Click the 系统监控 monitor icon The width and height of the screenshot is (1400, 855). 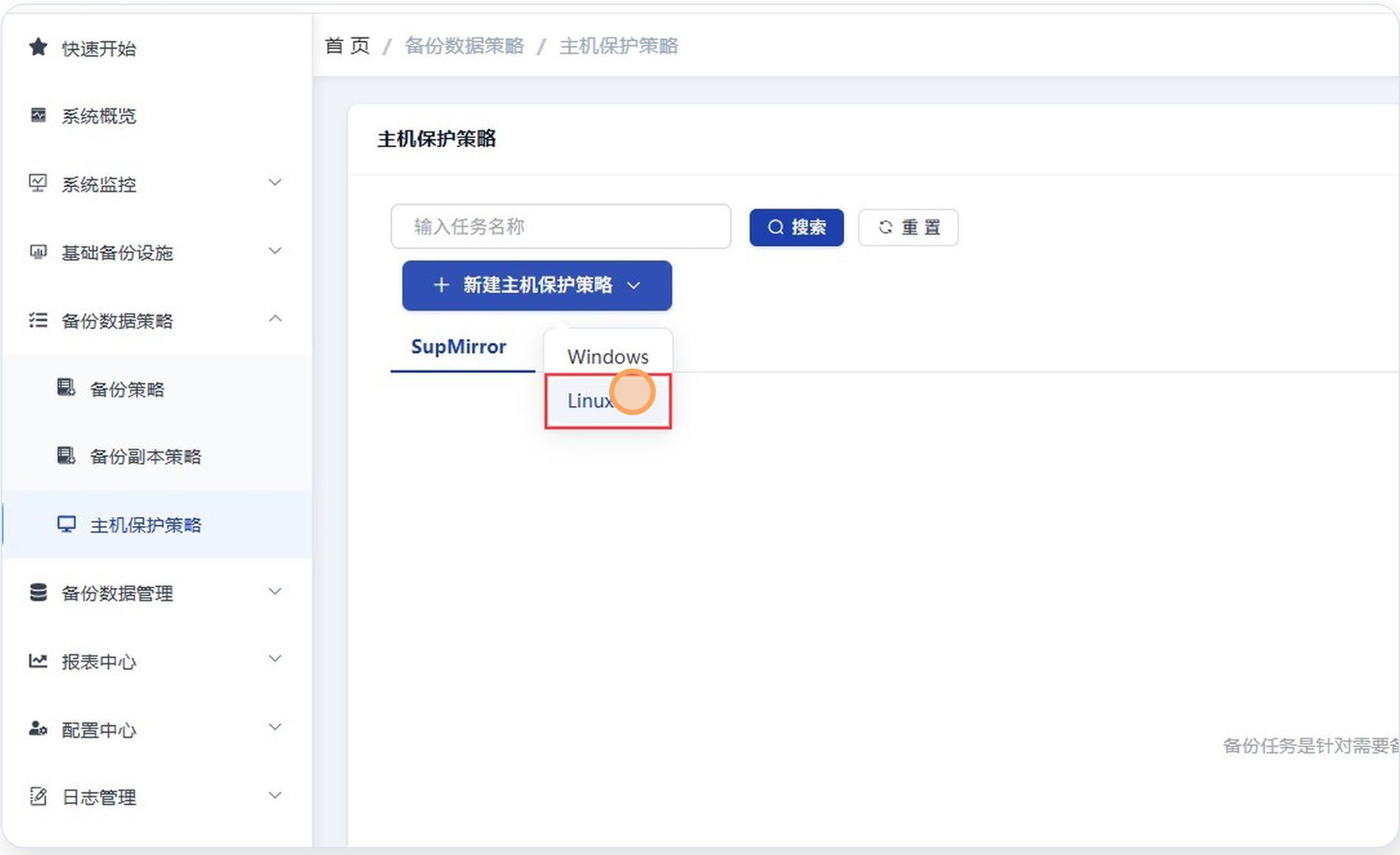pos(38,183)
